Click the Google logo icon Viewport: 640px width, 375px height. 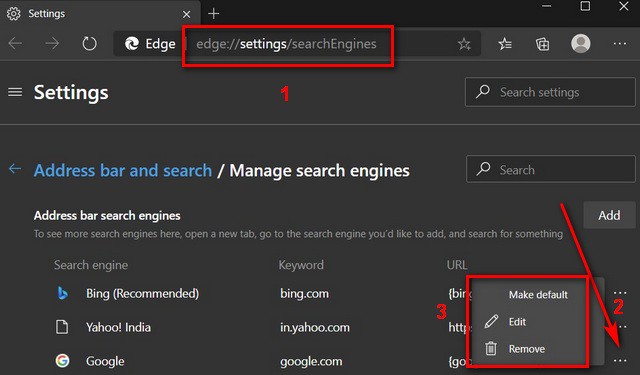click(62, 361)
